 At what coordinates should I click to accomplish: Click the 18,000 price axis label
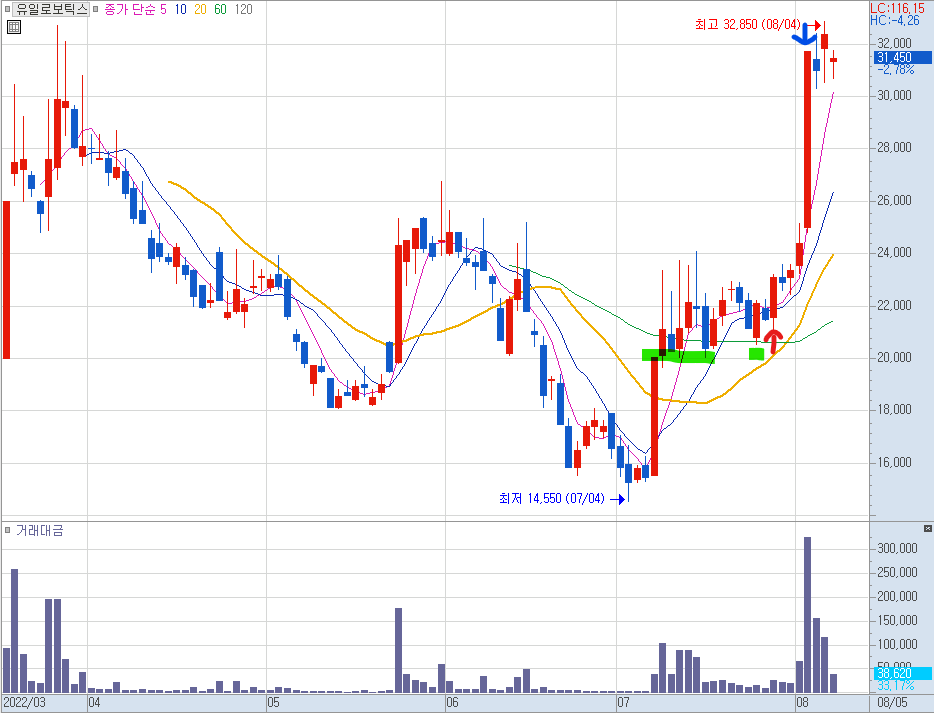894,410
